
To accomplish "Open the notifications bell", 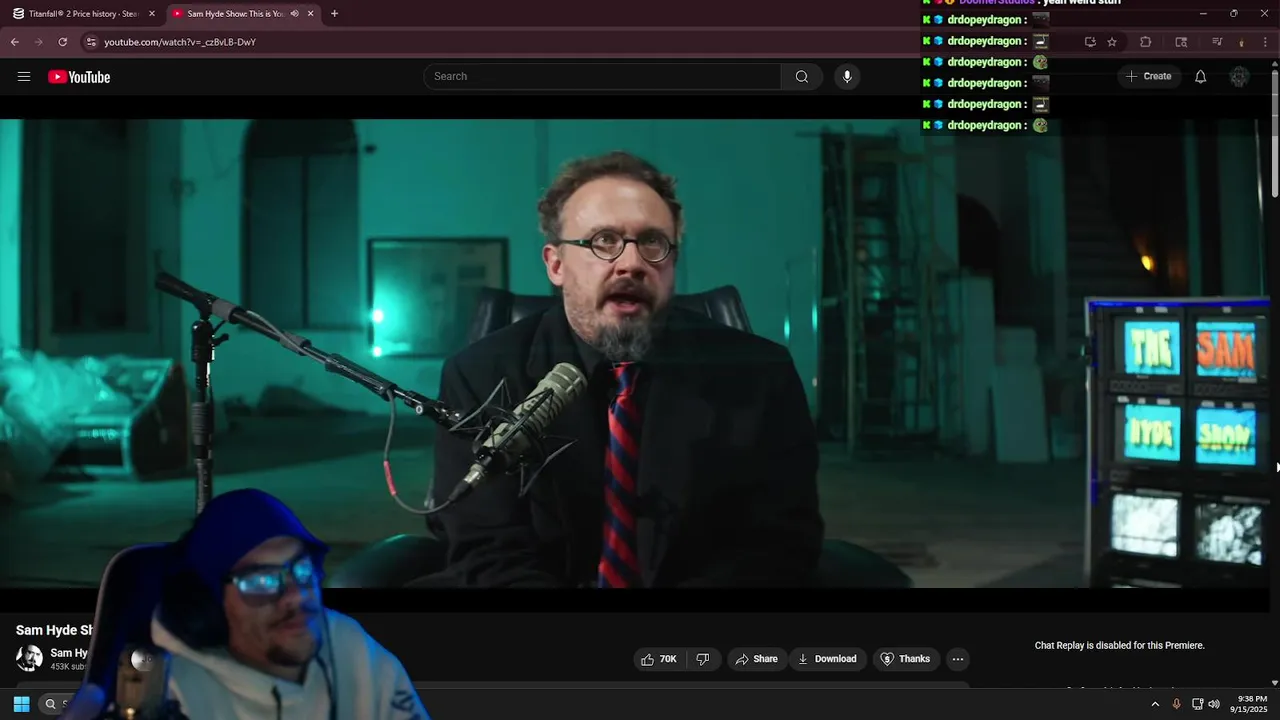I will point(1201,77).
